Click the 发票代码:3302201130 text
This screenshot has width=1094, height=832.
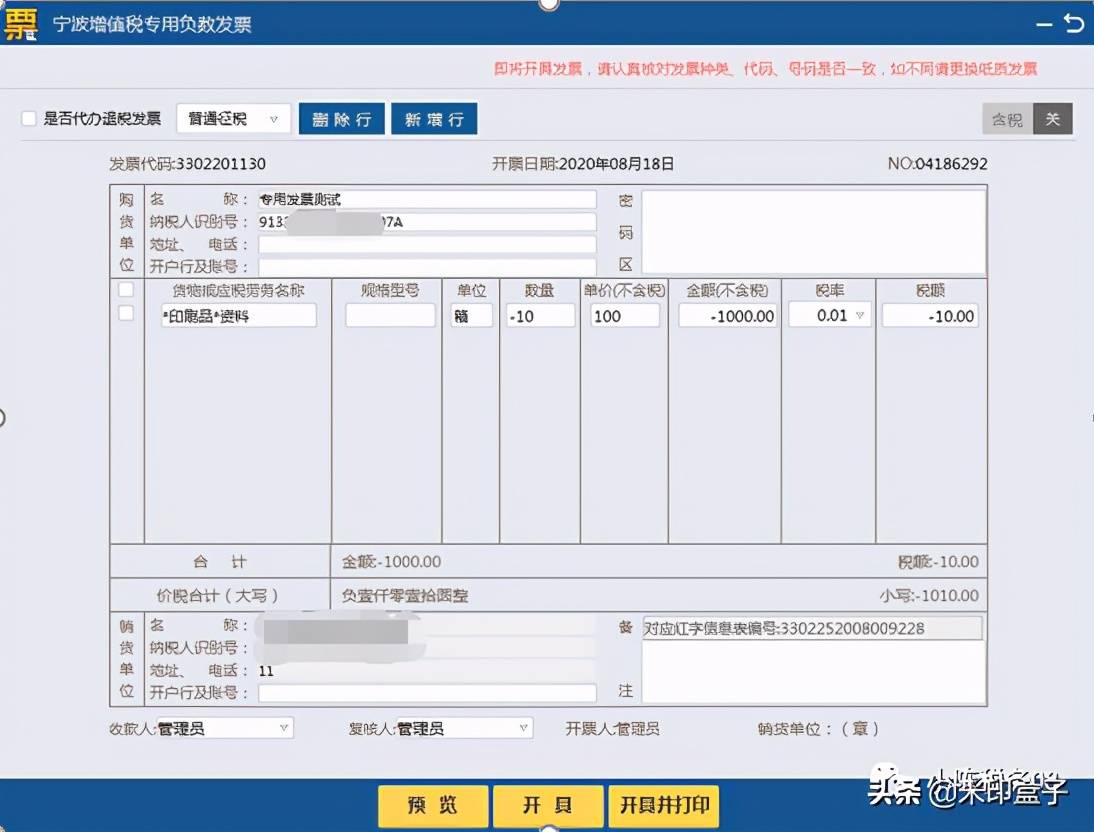tap(187, 164)
